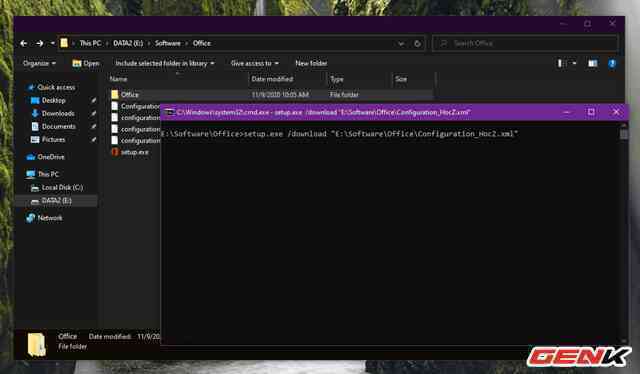Select setup.exe file

[130, 152]
